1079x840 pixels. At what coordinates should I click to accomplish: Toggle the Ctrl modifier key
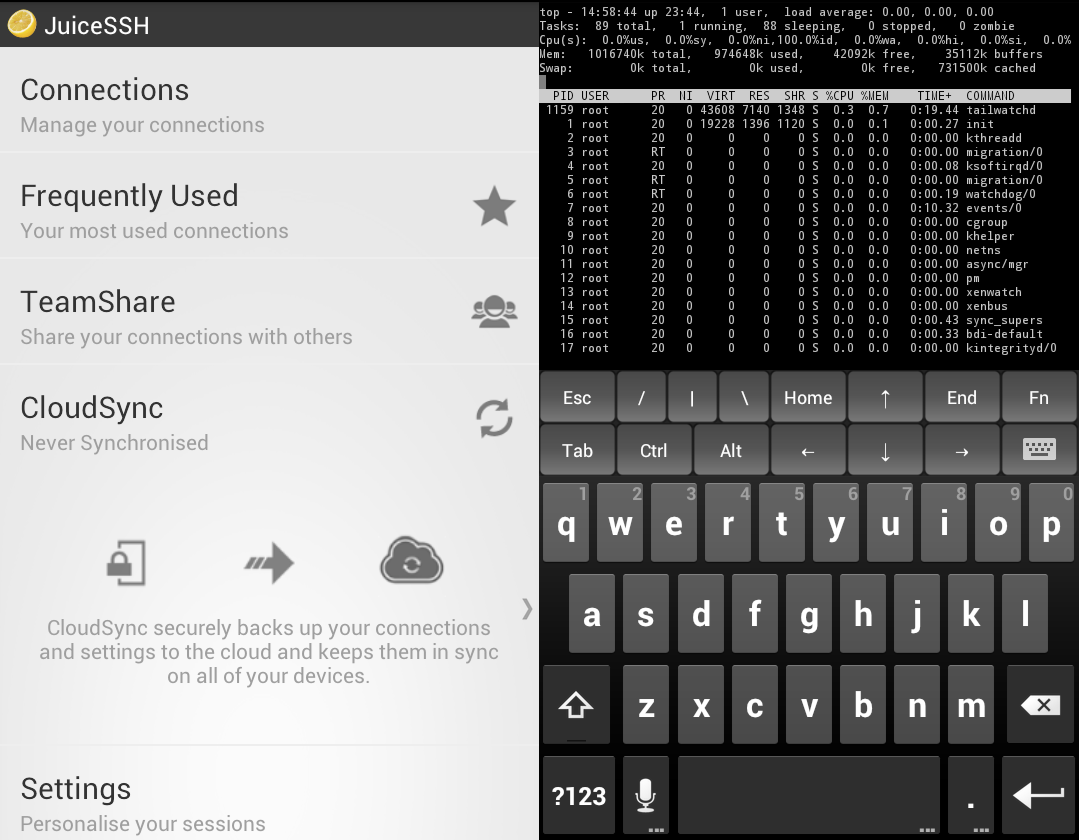click(x=654, y=450)
